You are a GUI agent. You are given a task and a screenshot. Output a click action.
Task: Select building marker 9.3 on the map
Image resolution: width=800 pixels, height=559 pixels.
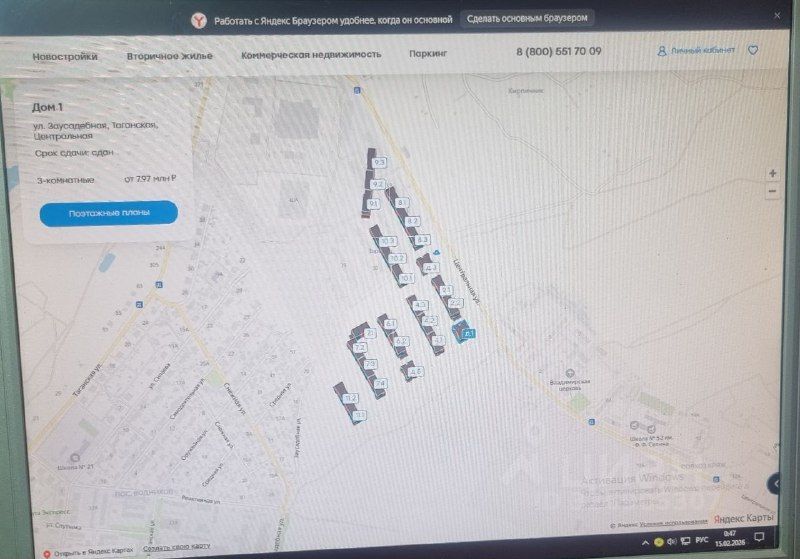click(379, 162)
